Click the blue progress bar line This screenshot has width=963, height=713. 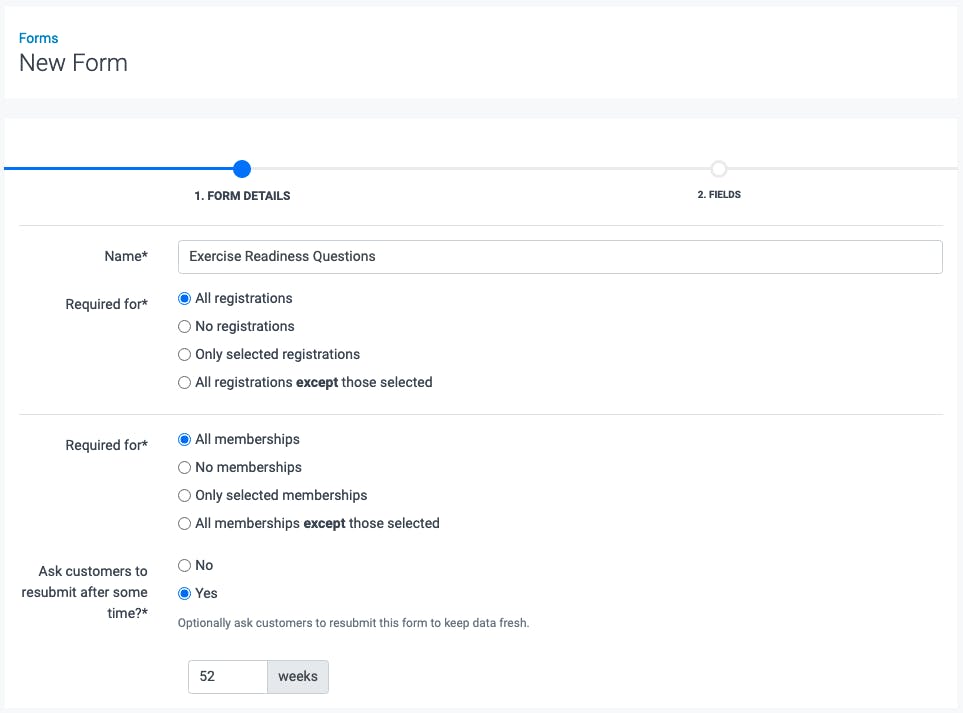120,169
